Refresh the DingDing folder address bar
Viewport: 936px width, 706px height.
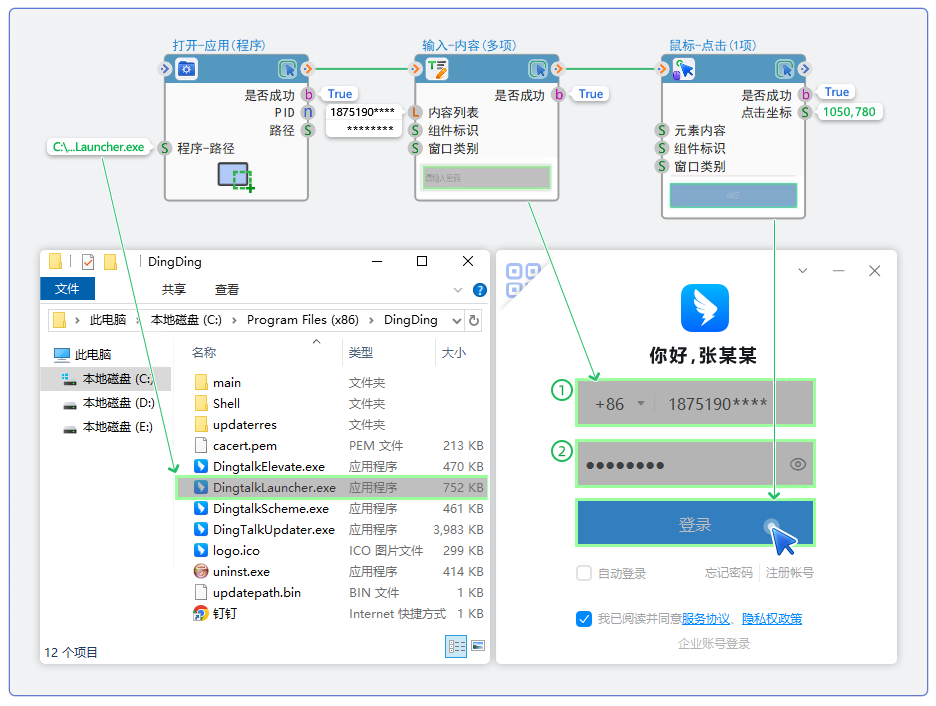[474, 320]
